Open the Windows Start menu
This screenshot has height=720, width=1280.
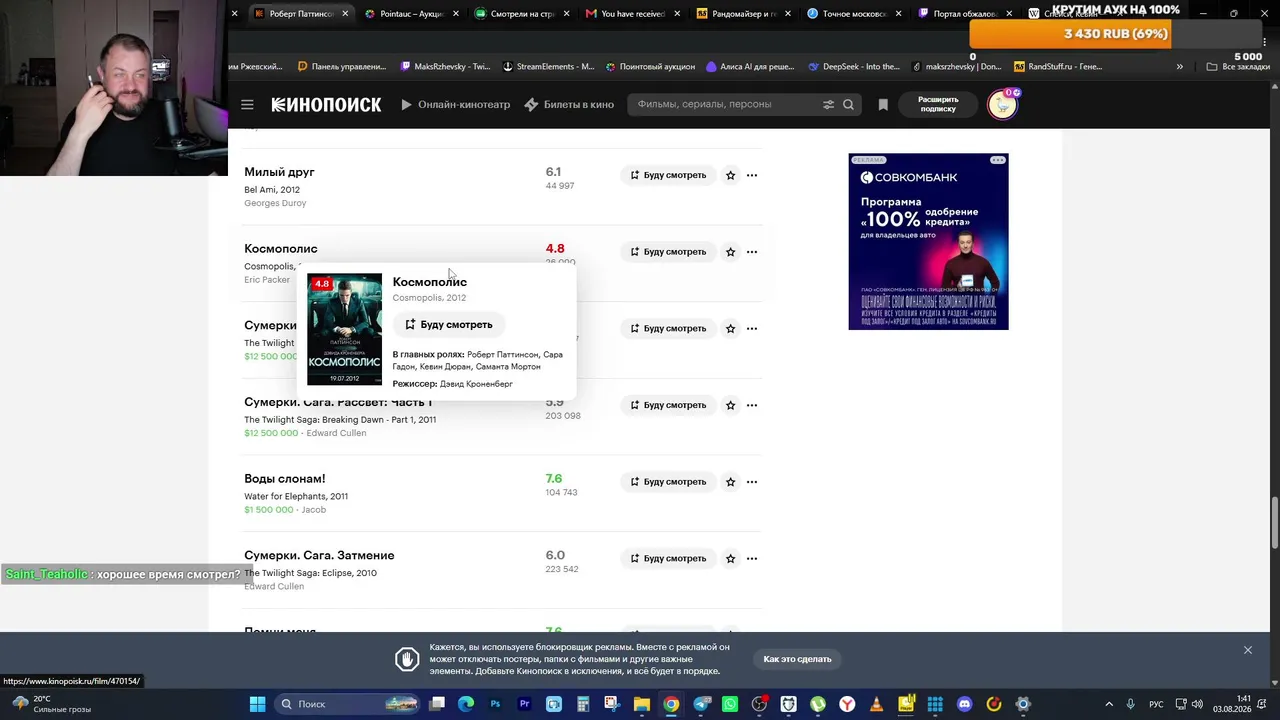point(257,704)
